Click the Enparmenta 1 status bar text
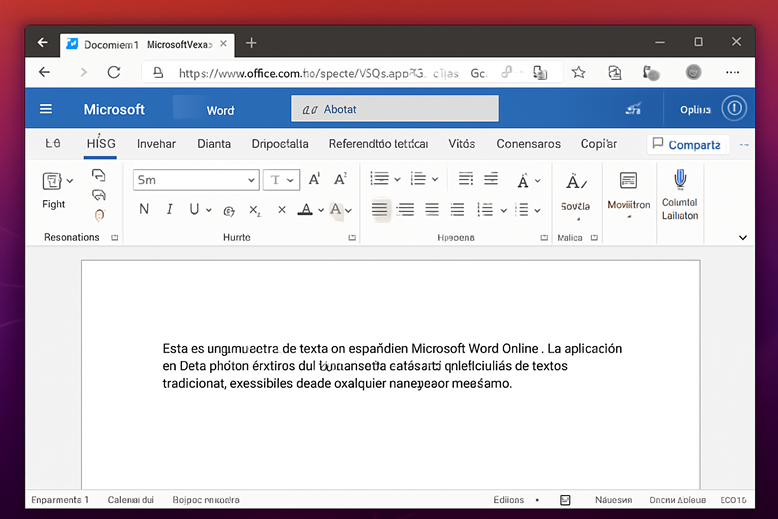 click(x=60, y=500)
